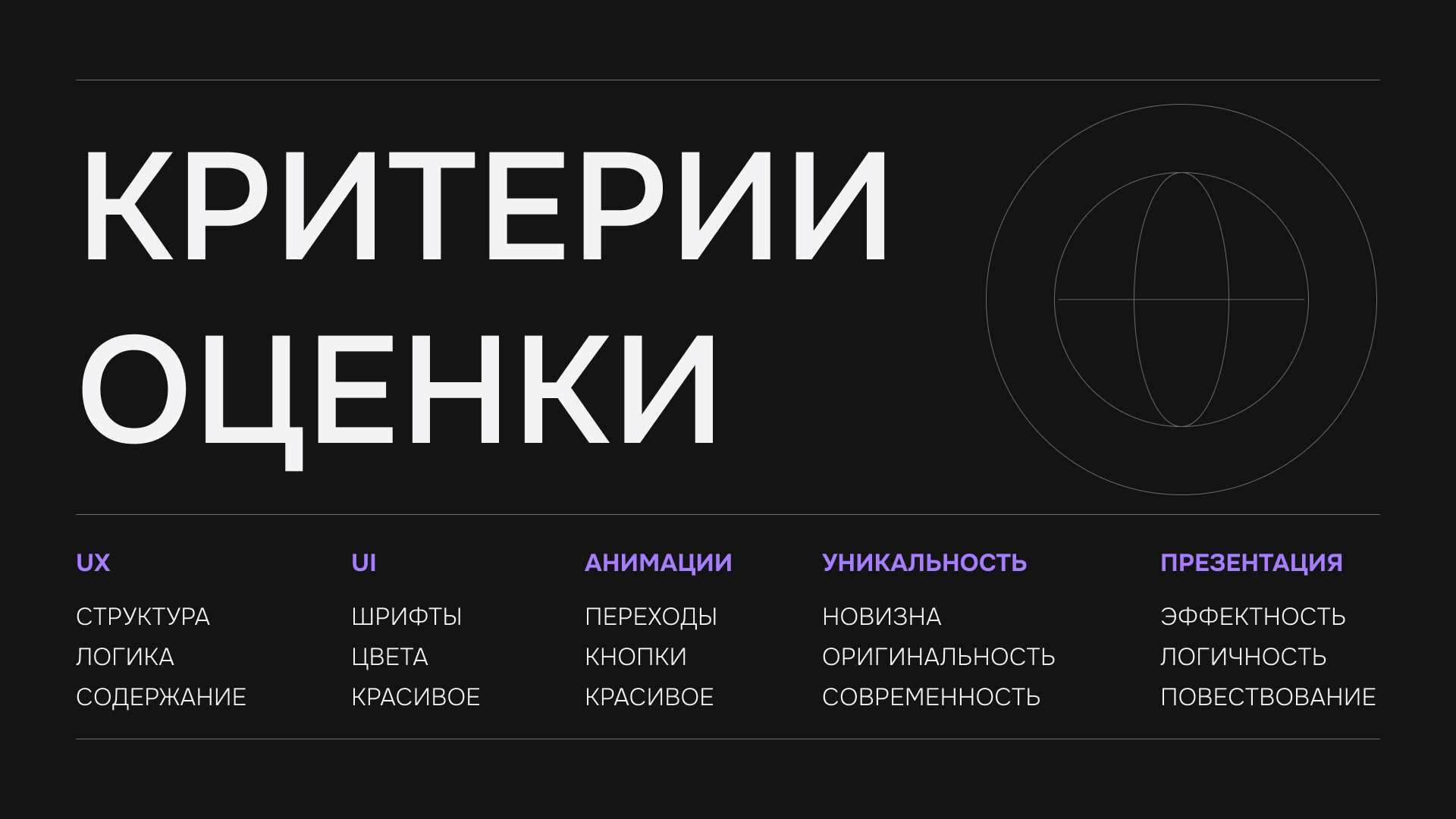This screenshot has width=1456, height=819.
Task: Click СОДЕРЖАНИЕ in the UX column
Action: tap(161, 696)
